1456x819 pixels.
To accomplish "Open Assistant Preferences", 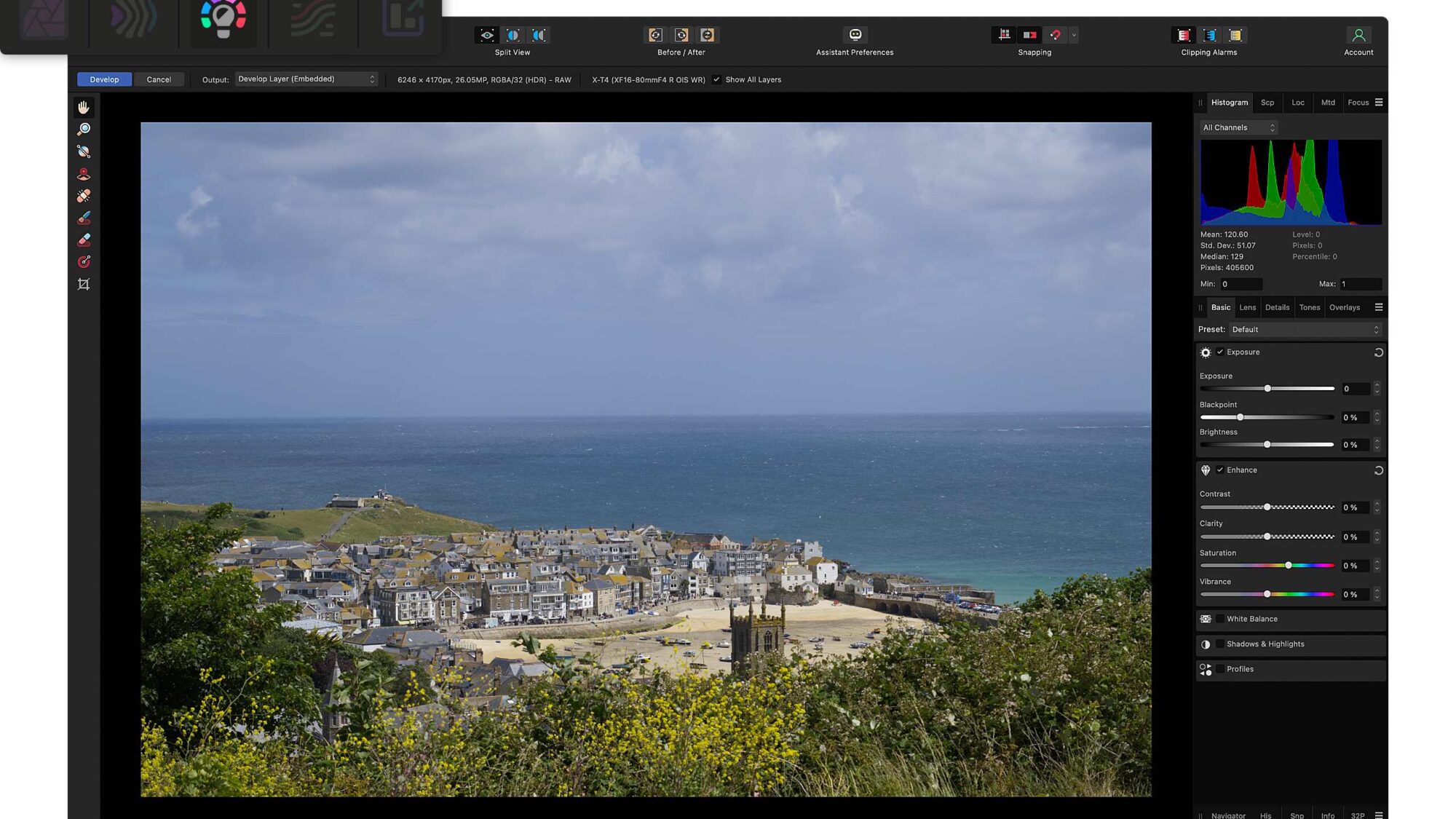I will (855, 35).
